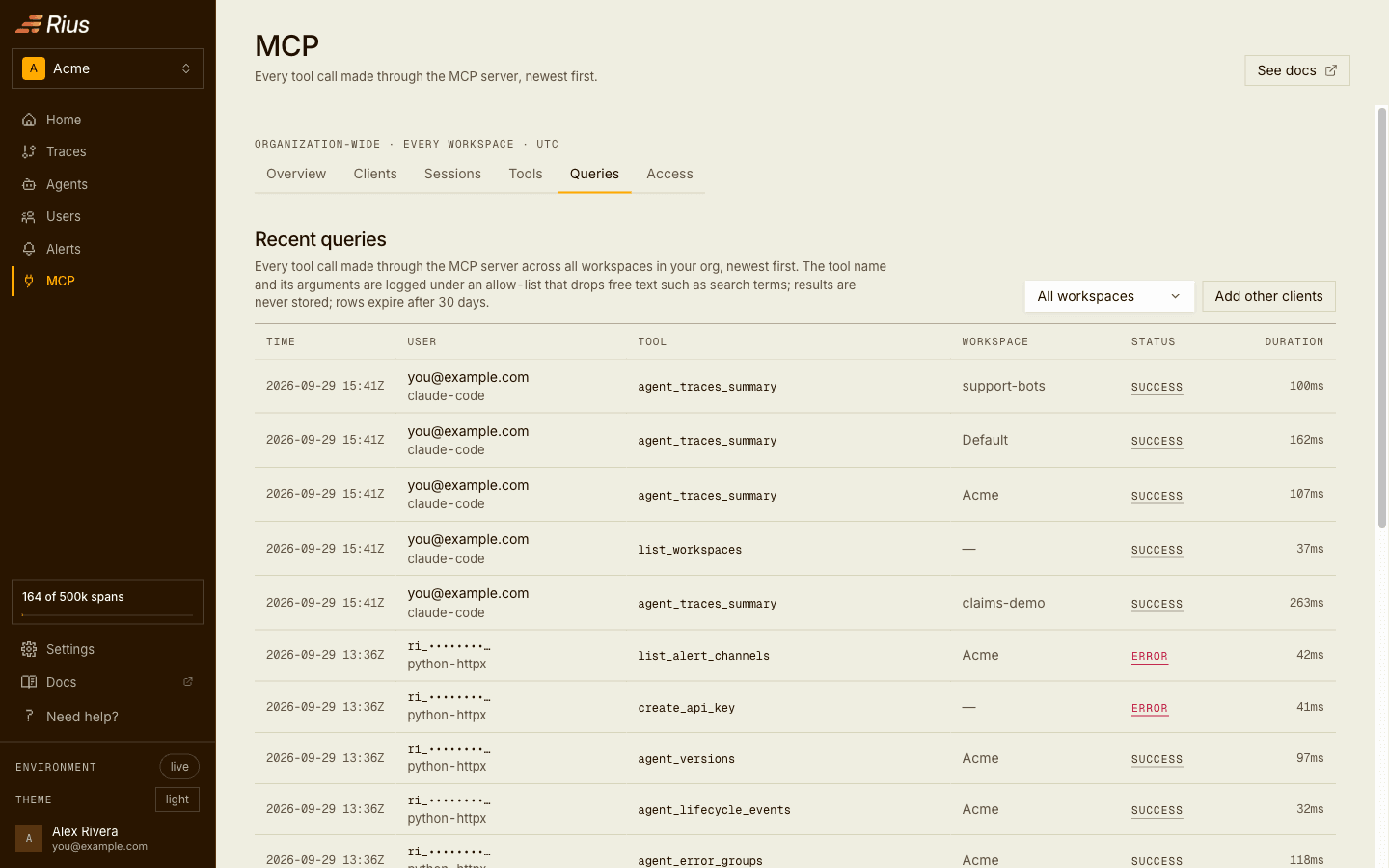Click the 164 of 500k spans usage bar

pyautogui.click(x=107, y=602)
